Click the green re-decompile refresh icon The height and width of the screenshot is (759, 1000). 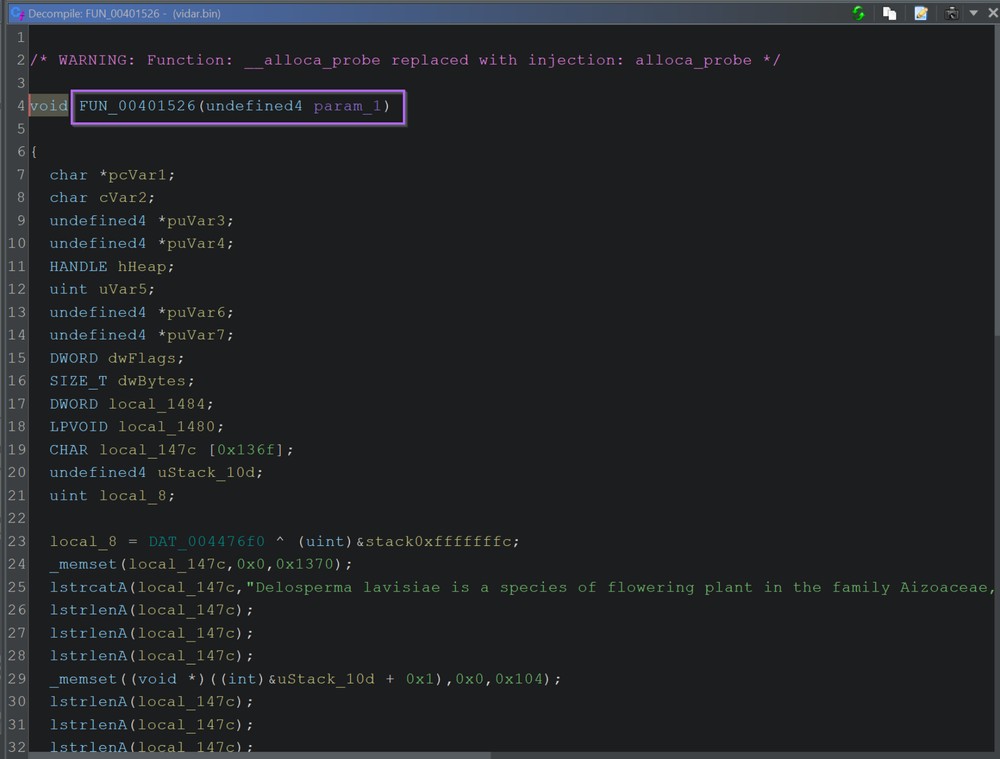pyautogui.click(x=859, y=13)
